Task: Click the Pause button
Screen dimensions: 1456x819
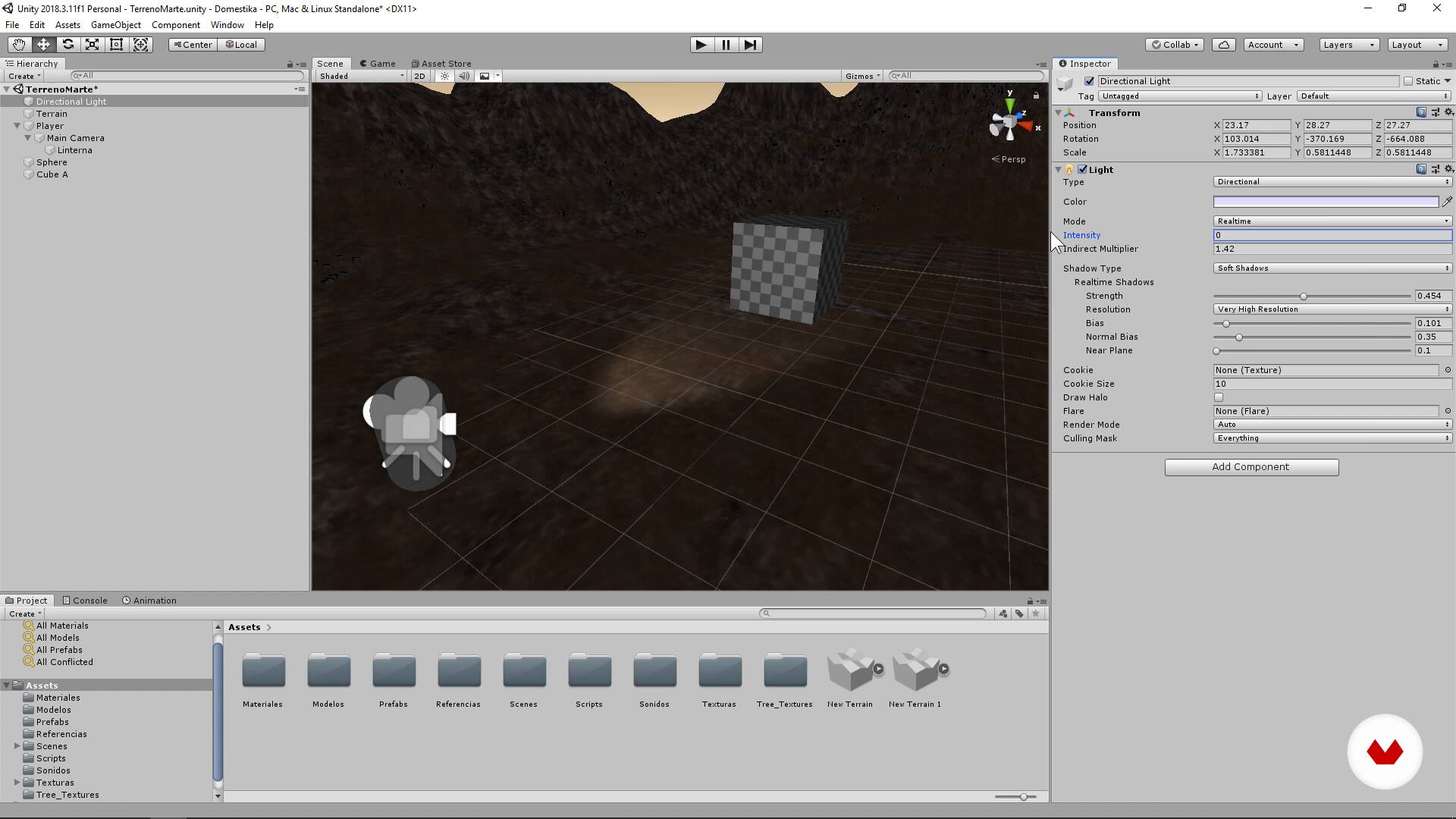Action: 726,45
